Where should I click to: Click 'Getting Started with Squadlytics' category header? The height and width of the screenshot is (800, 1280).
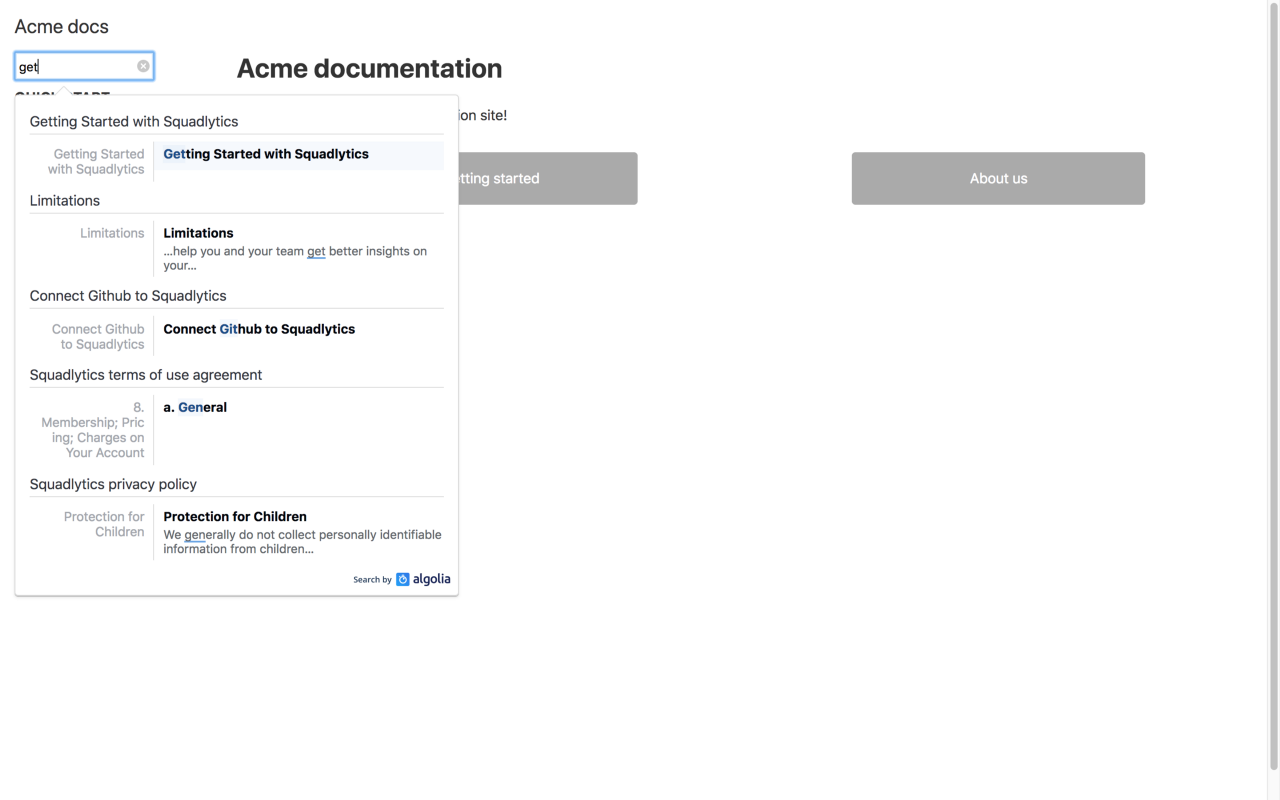pos(134,121)
